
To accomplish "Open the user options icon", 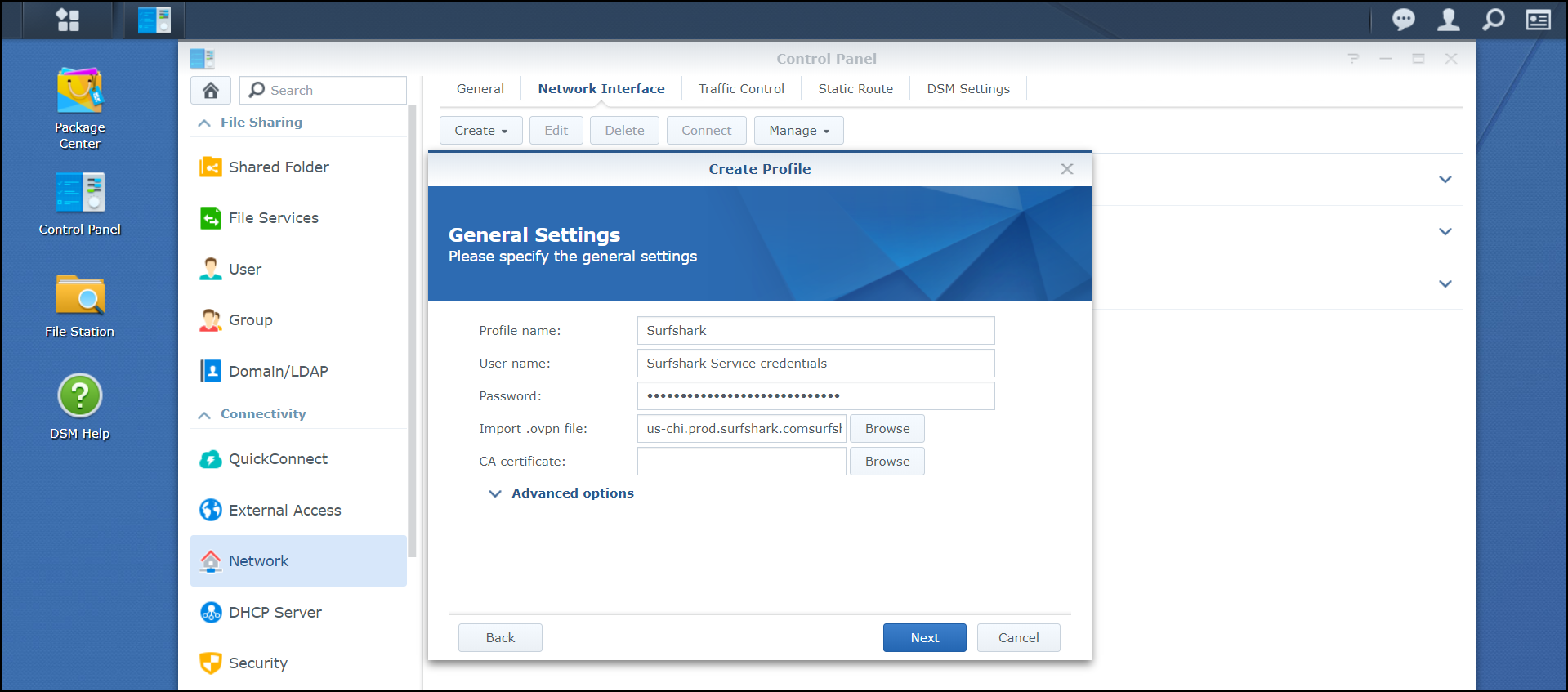I will (x=1448, y=19).
